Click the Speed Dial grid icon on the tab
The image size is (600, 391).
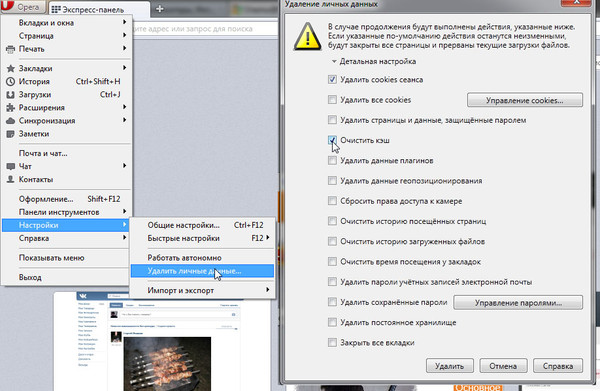(x=56, y=10)
